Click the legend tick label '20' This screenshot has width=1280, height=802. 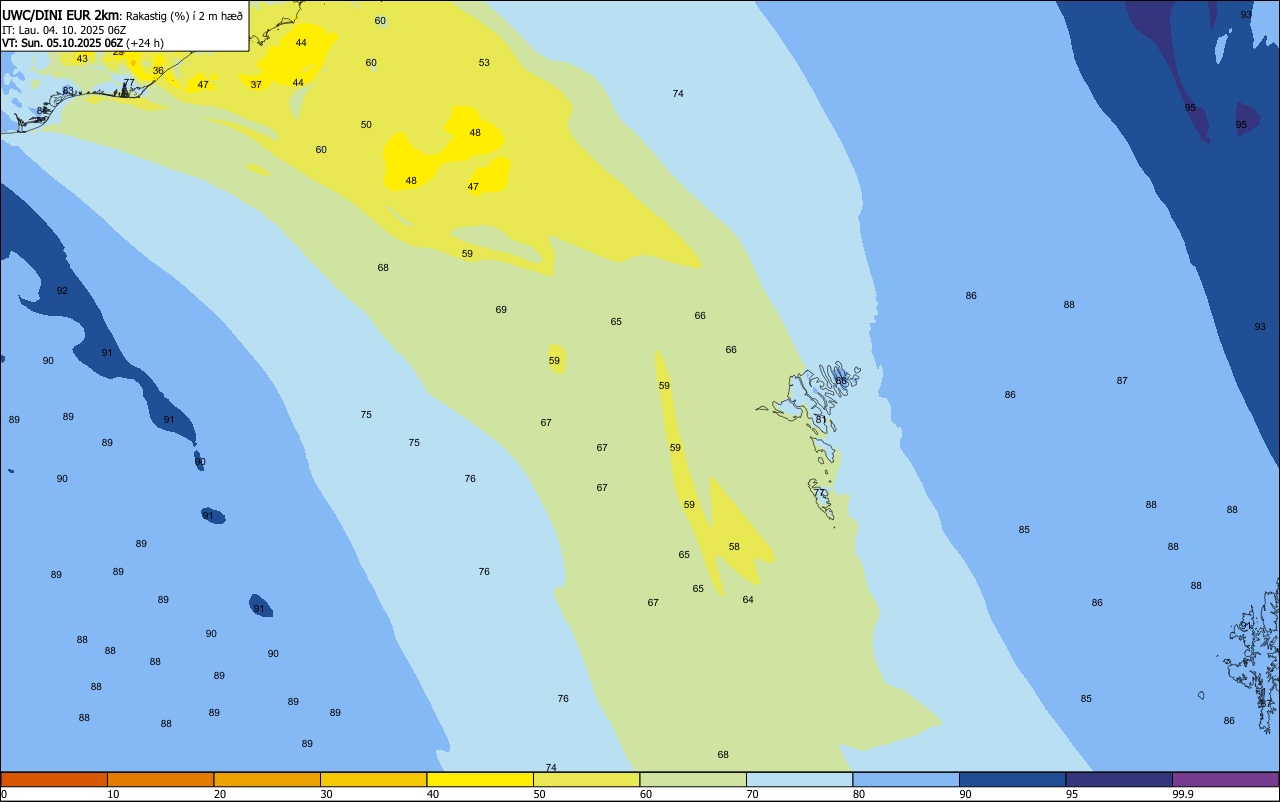tap(220, 794)
